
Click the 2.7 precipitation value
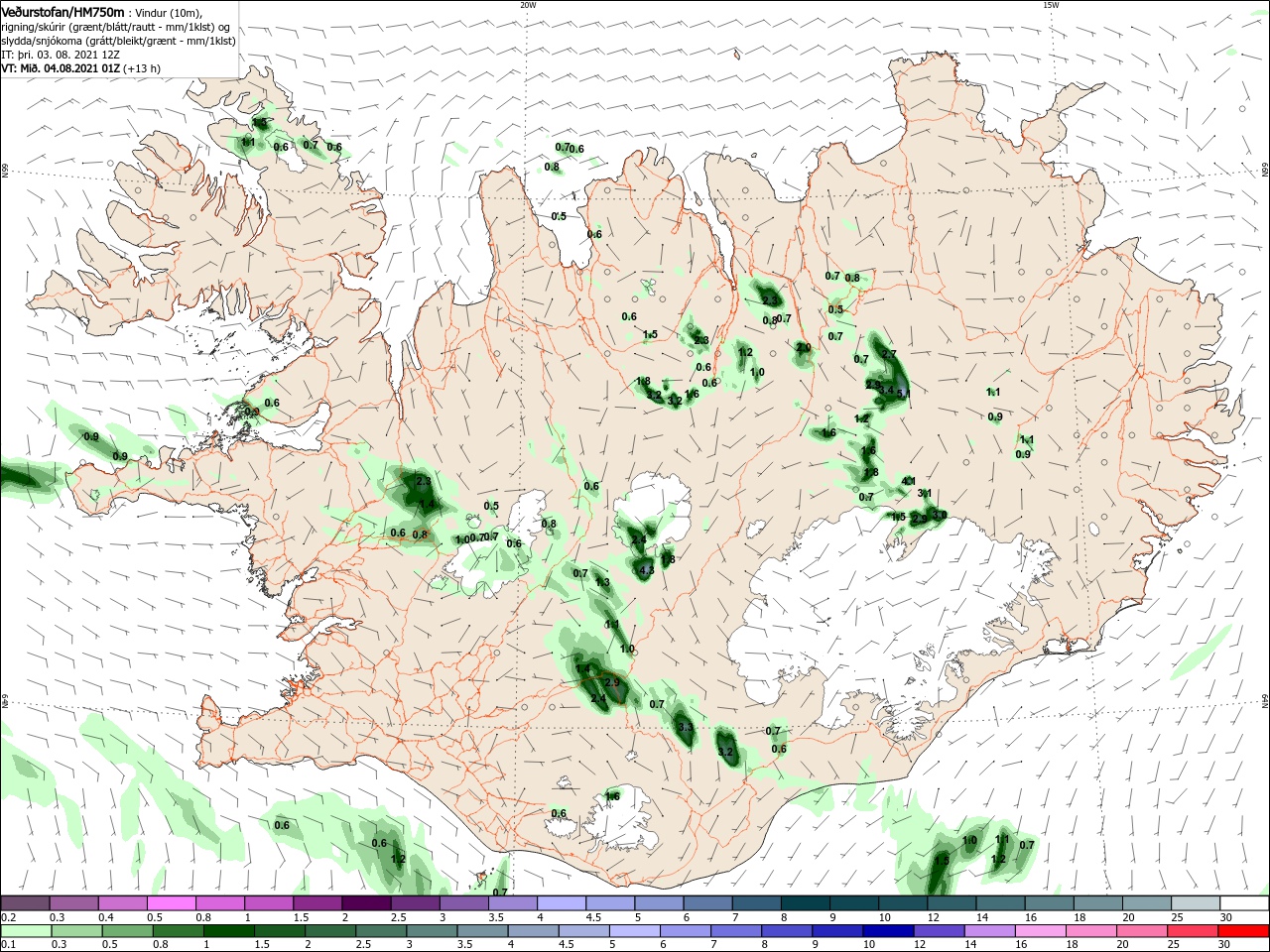(x=889, y=354)
